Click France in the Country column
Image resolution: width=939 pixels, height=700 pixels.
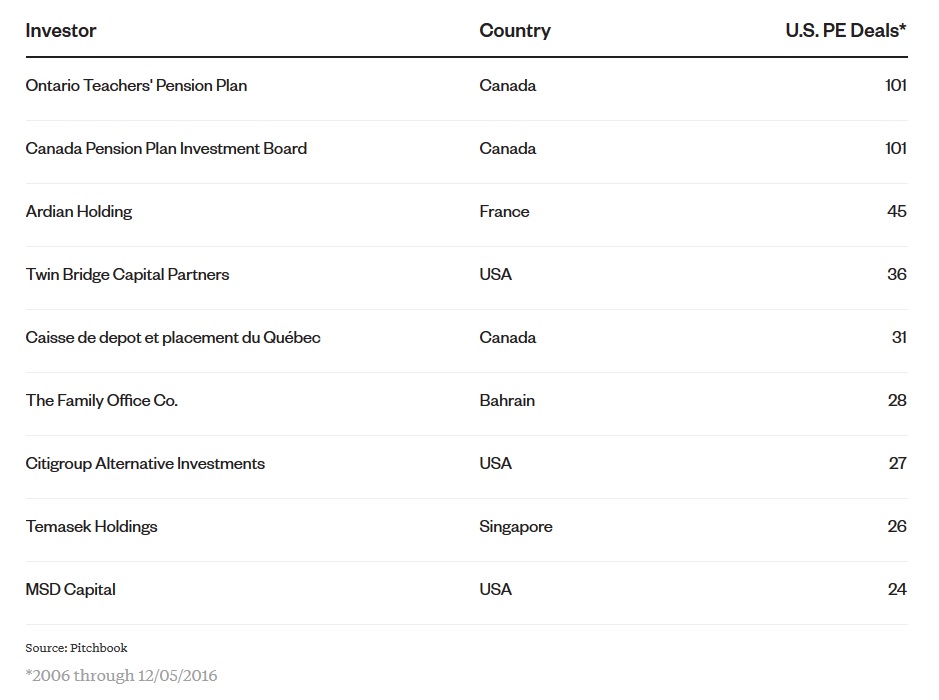coord(504,212)
